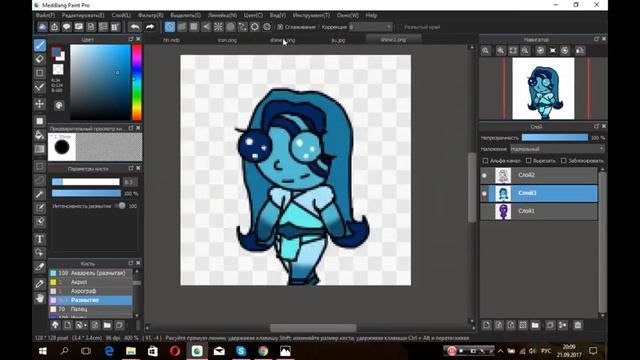Select the Text tool
This screenshot has width=640, height=360.
[40, 239]
